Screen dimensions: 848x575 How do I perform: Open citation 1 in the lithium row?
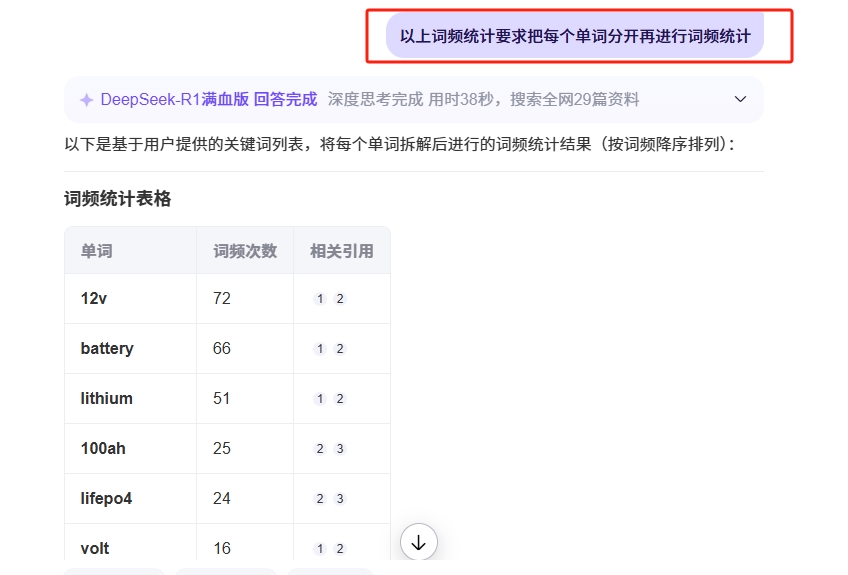320,399
